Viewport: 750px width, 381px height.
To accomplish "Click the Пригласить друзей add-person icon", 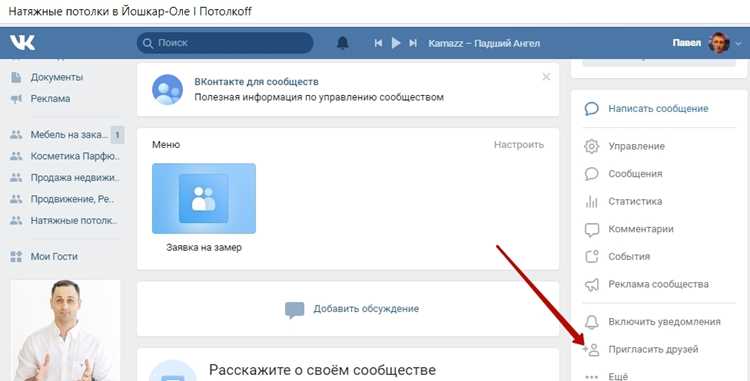I will click(591, 350).
